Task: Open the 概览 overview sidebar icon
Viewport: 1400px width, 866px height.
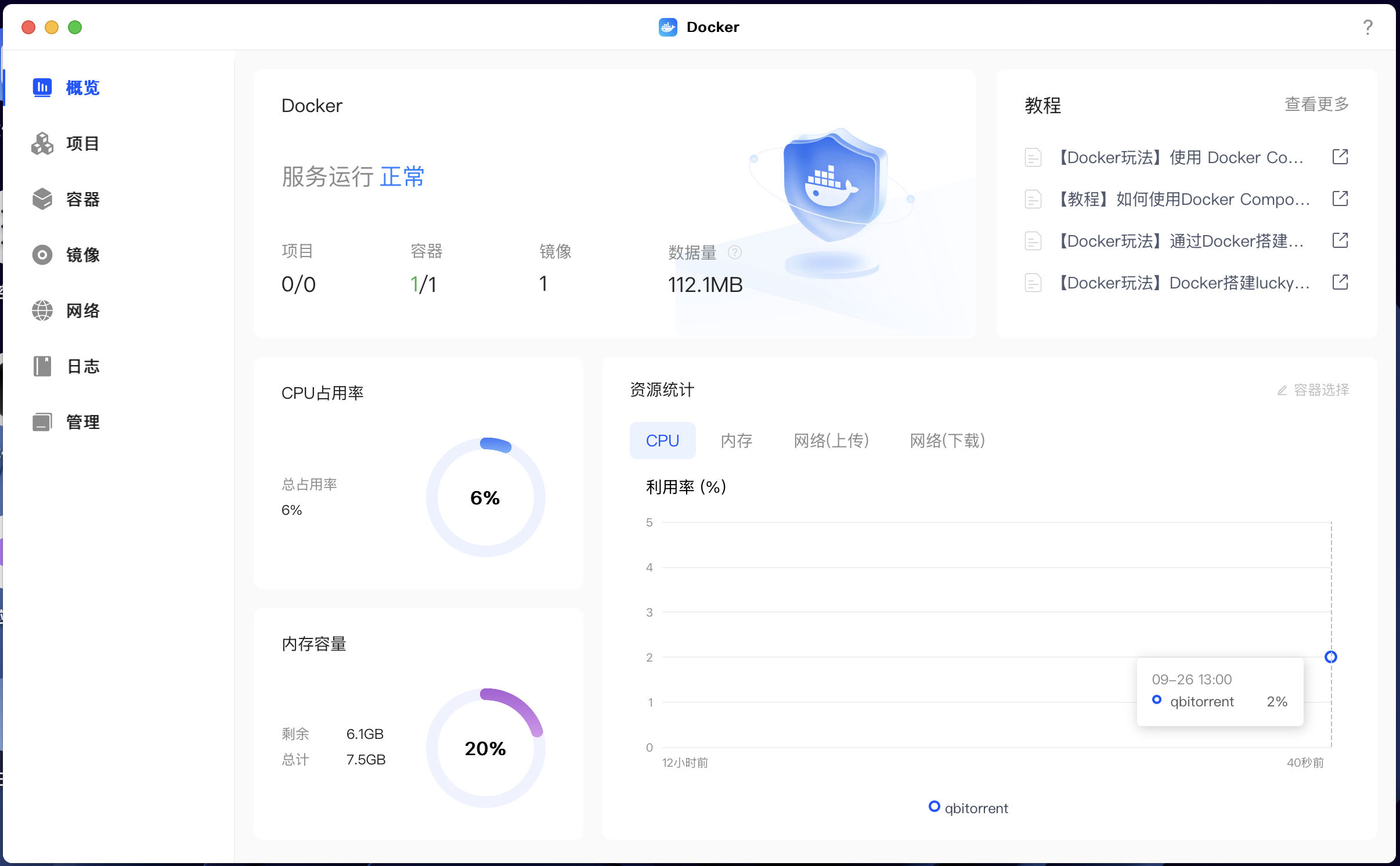Action: coord(42,88)
